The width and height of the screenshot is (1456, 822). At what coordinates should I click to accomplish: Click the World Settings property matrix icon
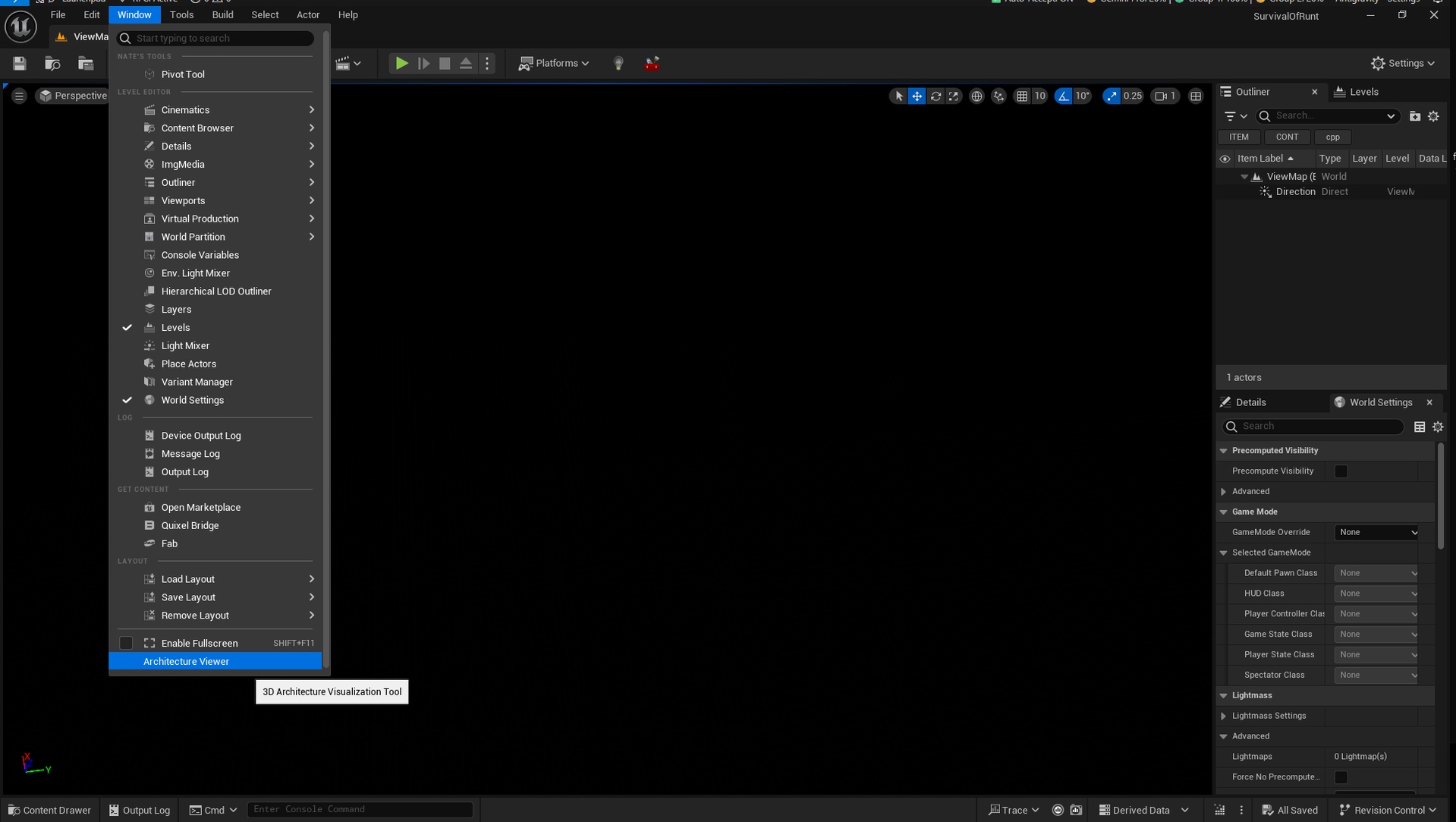[1420, 427]
